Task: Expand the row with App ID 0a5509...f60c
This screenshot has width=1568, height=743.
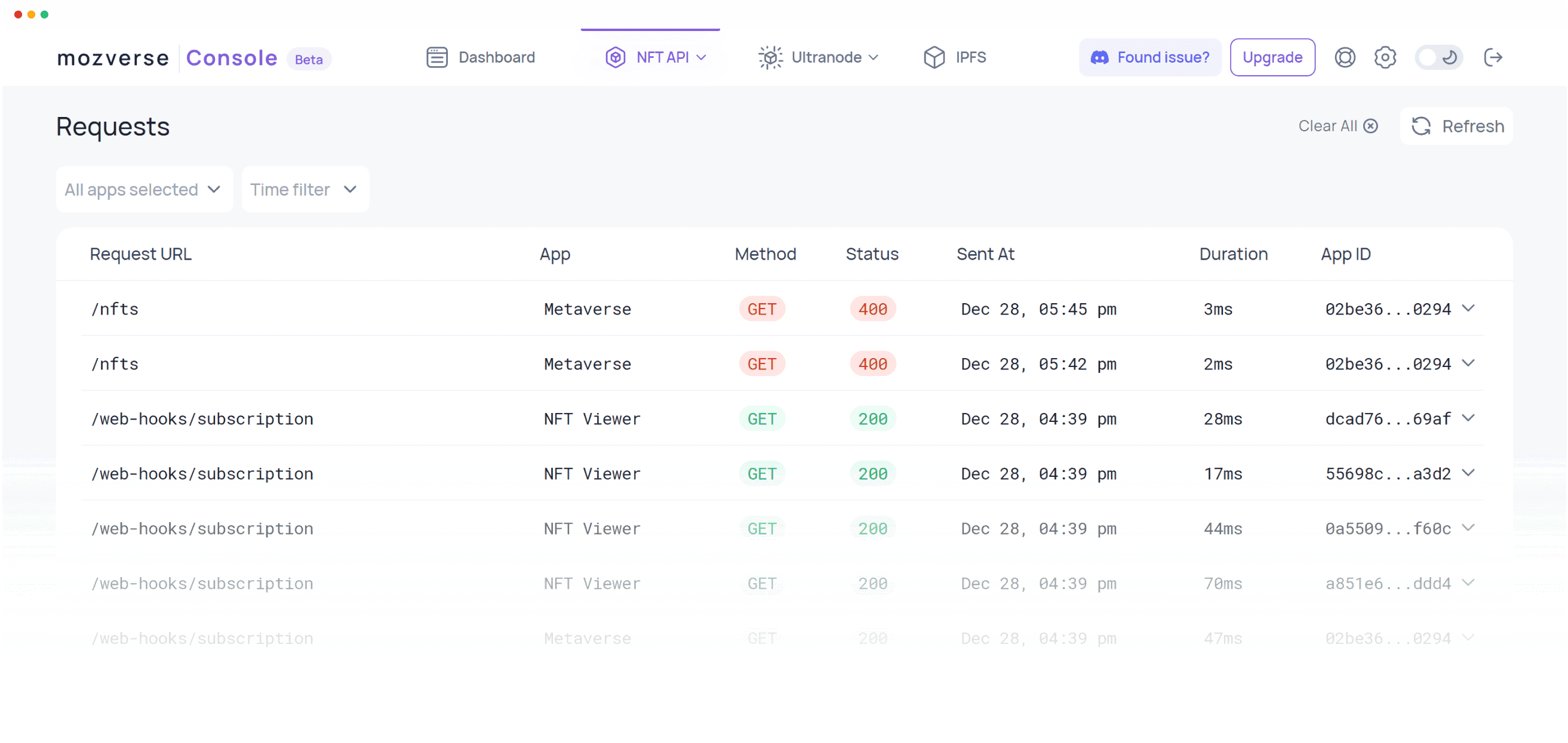Action: click(x=1468, y=528)
